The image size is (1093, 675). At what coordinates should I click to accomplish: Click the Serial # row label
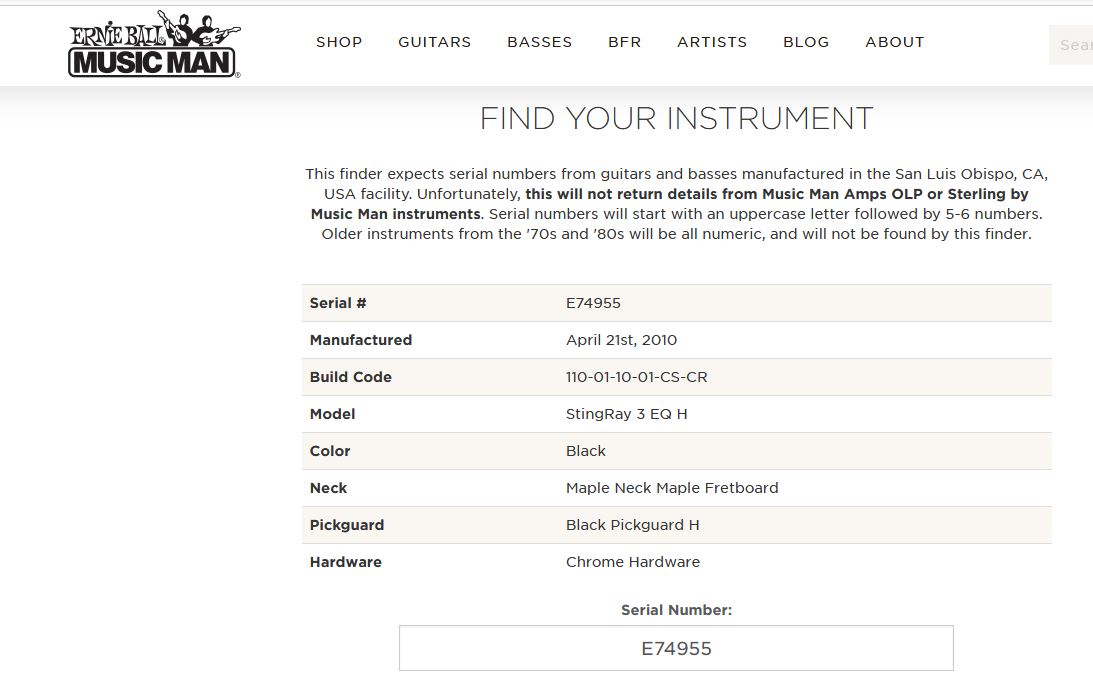point(338,303)
